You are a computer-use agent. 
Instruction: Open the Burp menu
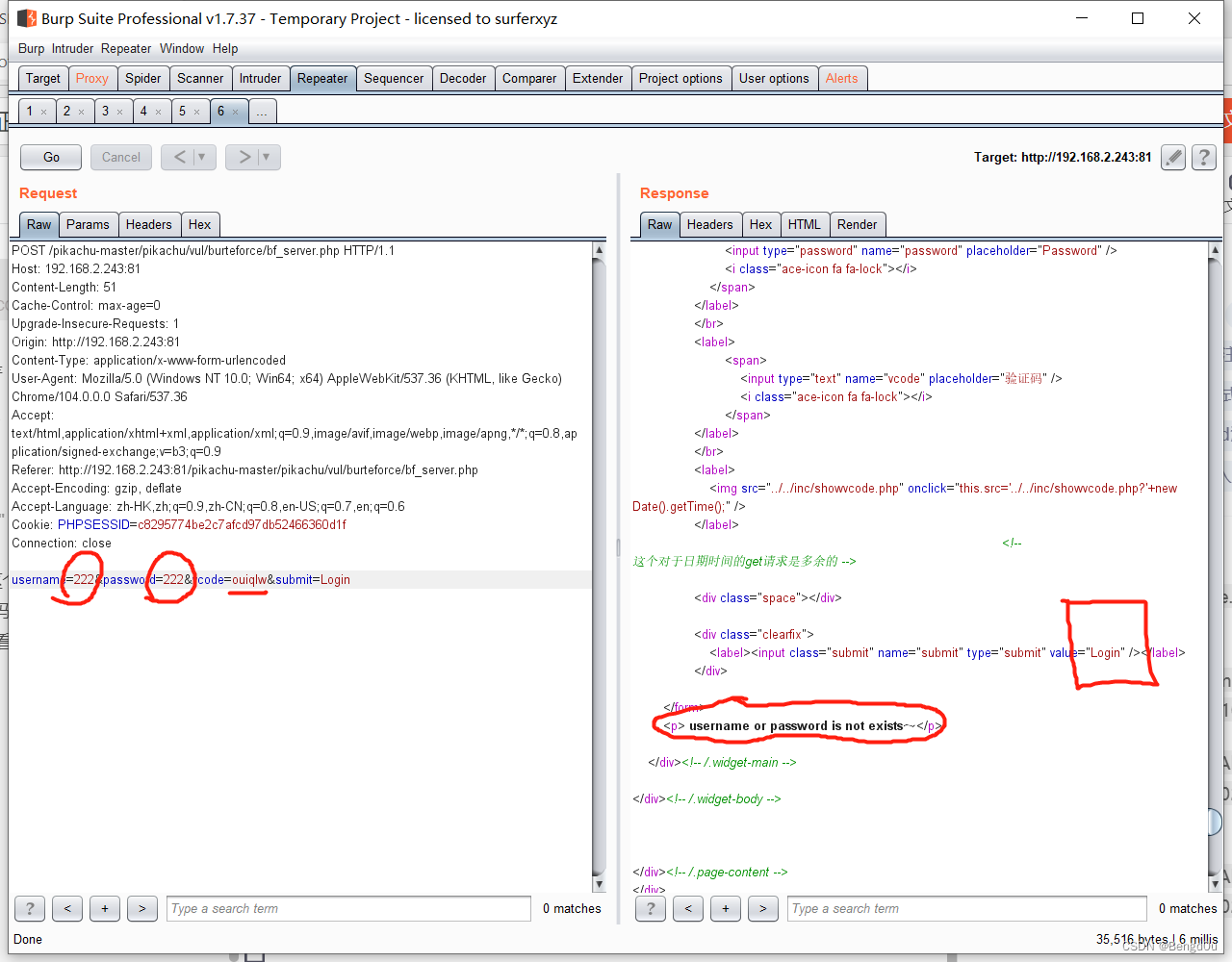[31, 48]
